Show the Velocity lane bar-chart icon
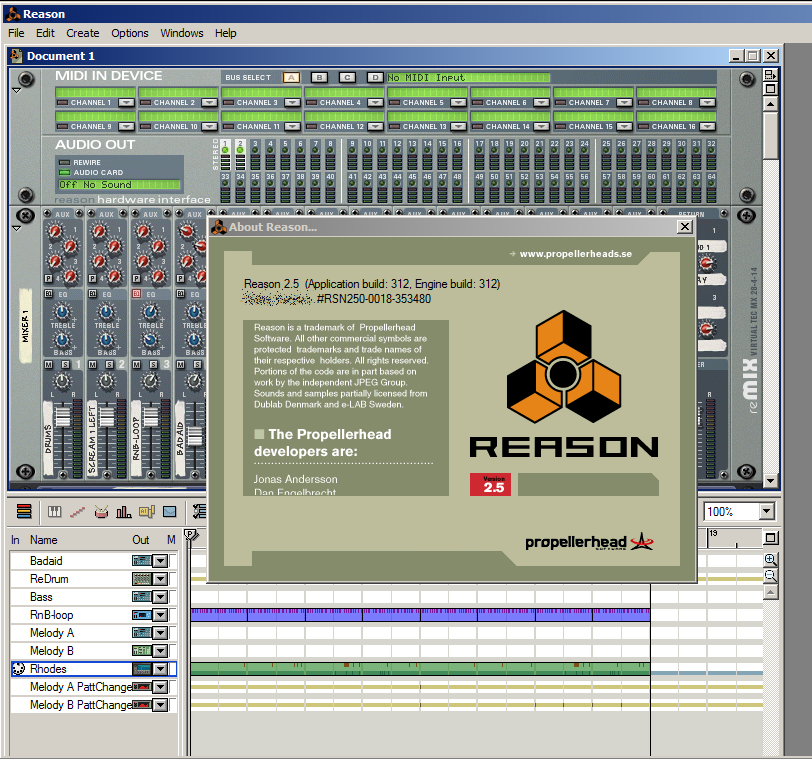This screenshot has width=812, height=759. pos(123,512)
